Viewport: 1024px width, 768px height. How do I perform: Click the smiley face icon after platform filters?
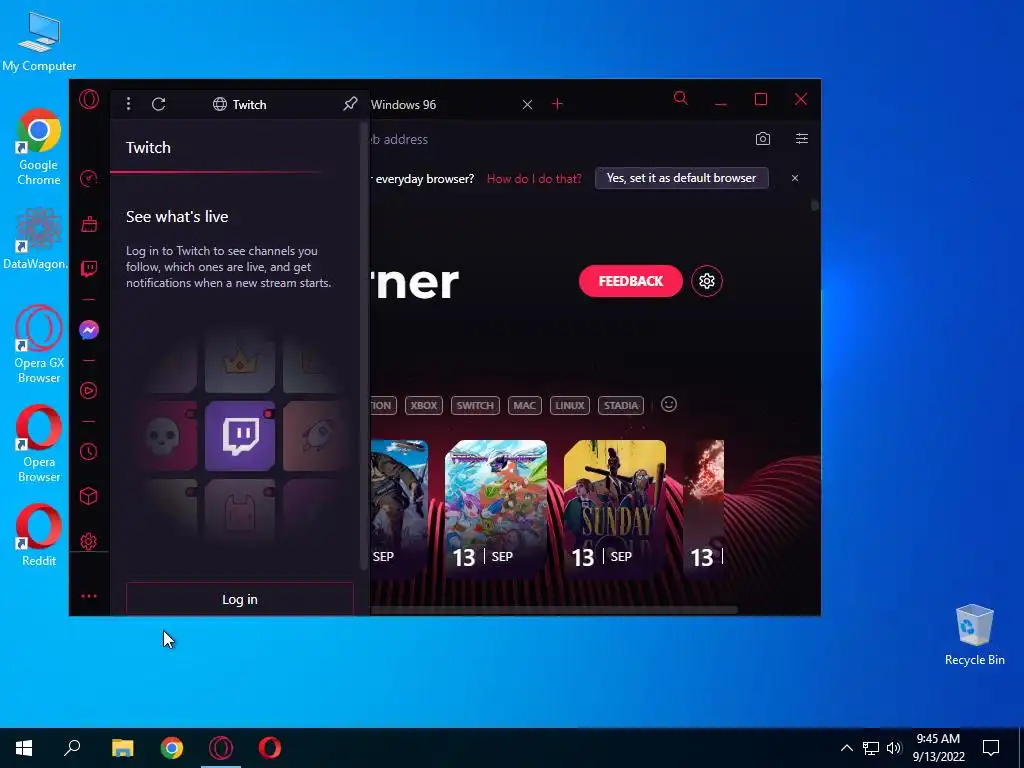click(x=669, y=404)
